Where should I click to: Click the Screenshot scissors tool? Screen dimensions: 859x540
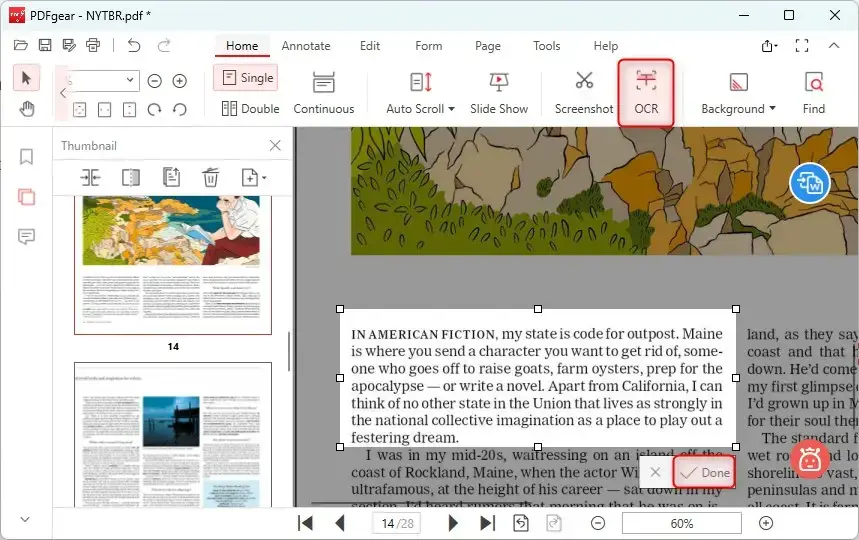click(x=584, y=92)
